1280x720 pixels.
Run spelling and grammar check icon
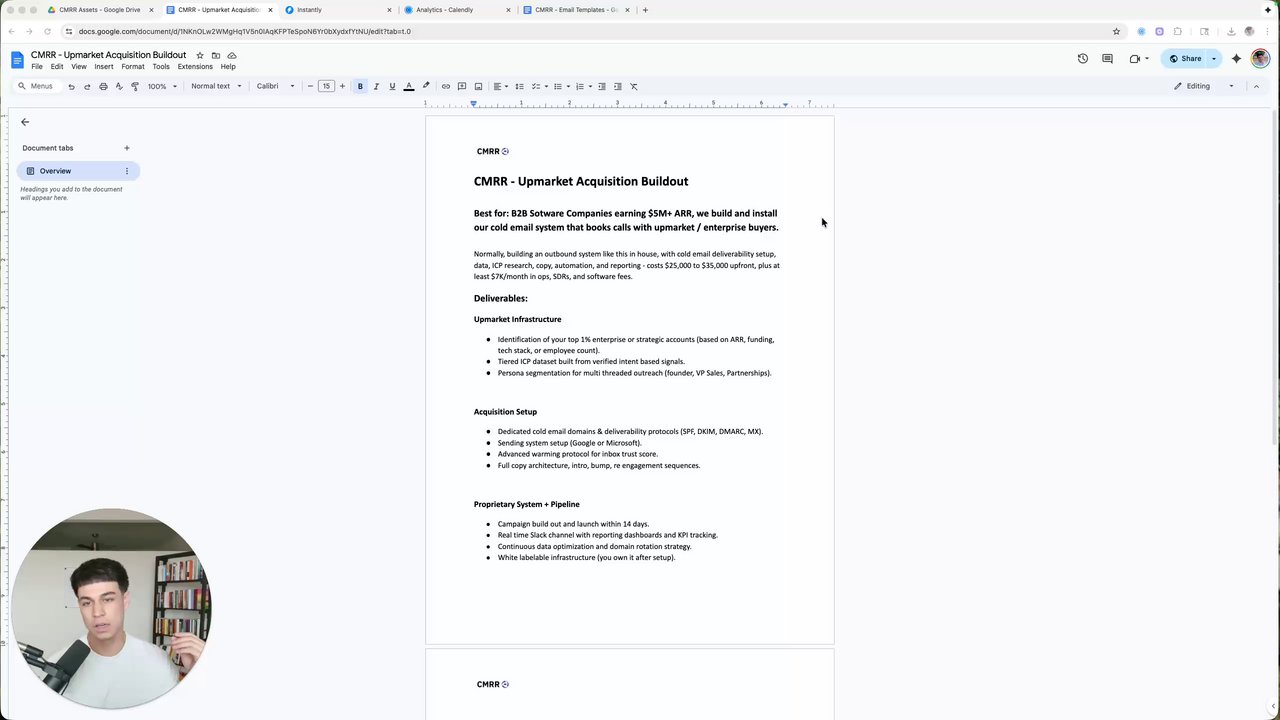tap(119, 86)
